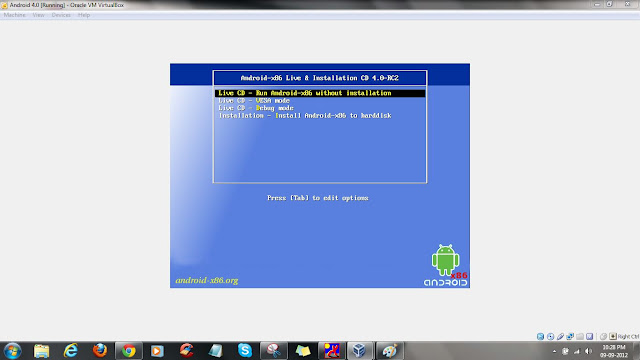Launch Firefox from the taskbar
This screenshot has height=360, width=640.
(100, 351)
